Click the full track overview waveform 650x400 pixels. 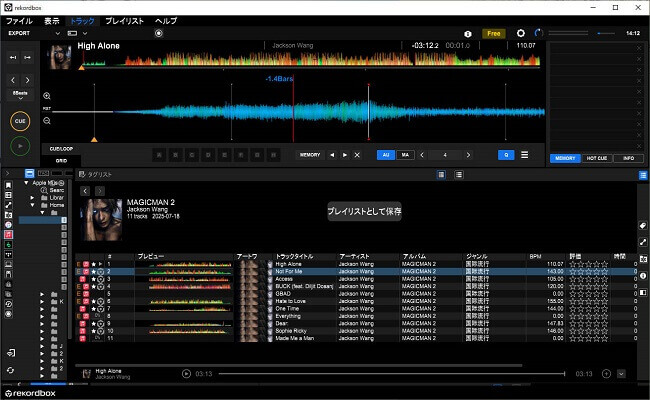pos(311,58)
